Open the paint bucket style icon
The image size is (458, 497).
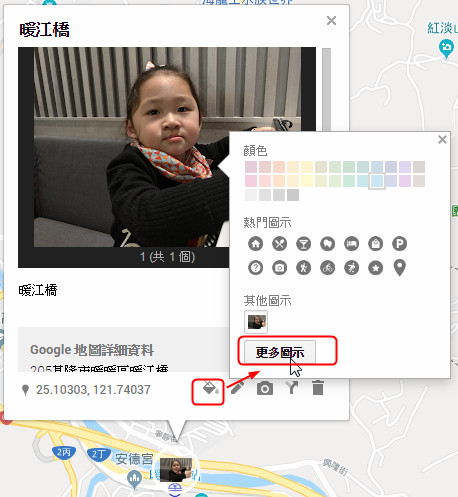(x=211, y=388)
